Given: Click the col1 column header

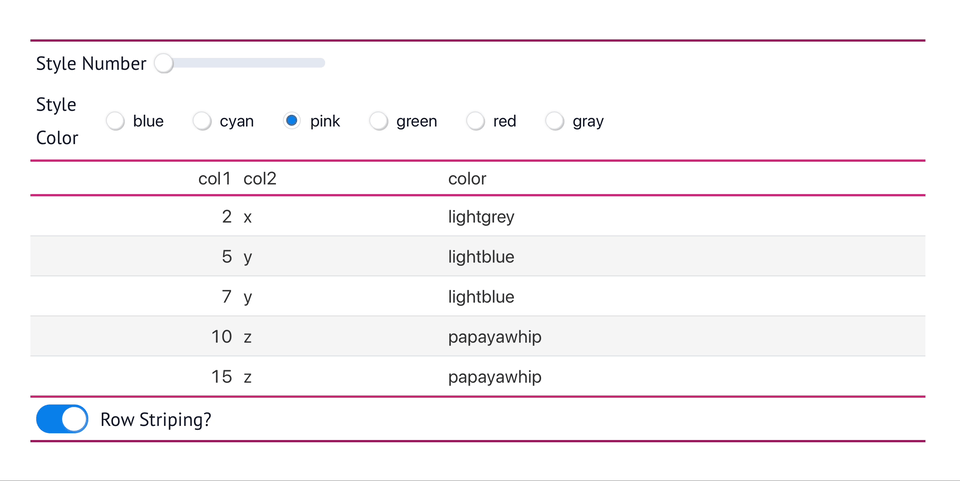Looking at the screenshot, I should point(214,179).
